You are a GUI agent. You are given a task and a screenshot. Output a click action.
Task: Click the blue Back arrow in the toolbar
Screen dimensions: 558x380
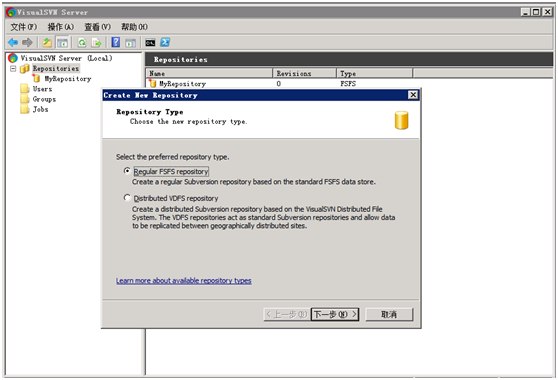click(x=13, y=43)
